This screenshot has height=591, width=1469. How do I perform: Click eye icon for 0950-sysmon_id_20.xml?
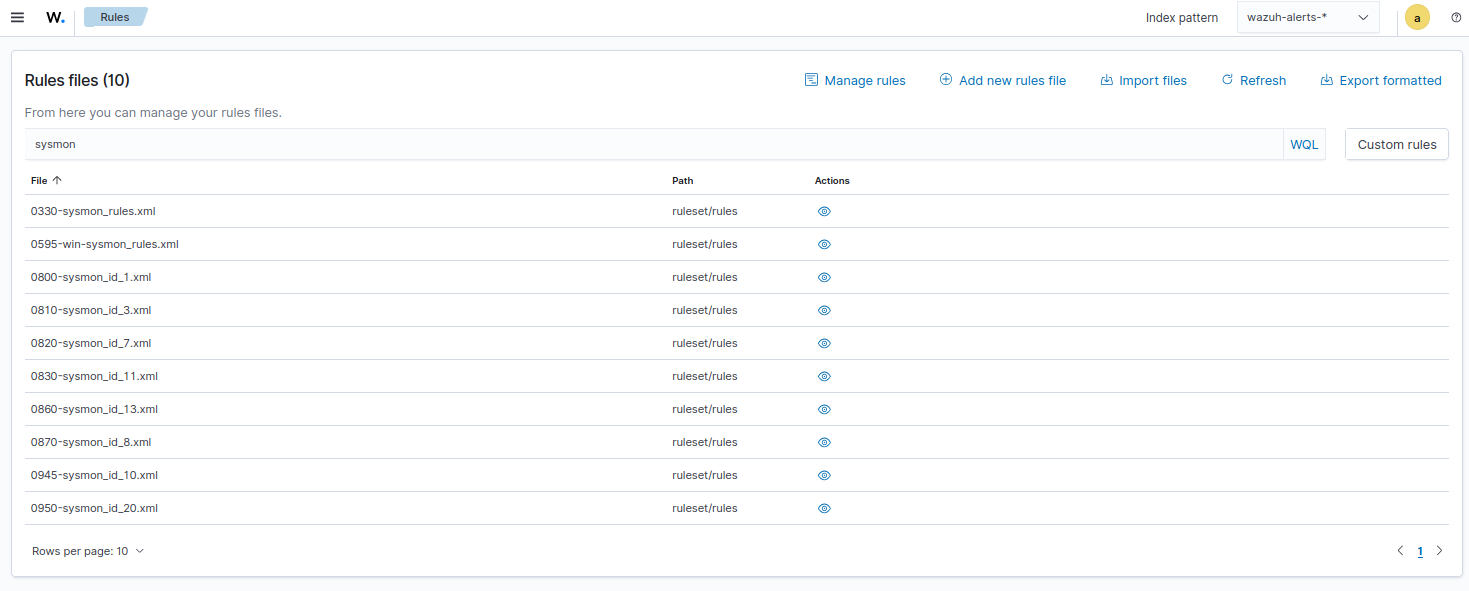(x=824, y=509)
